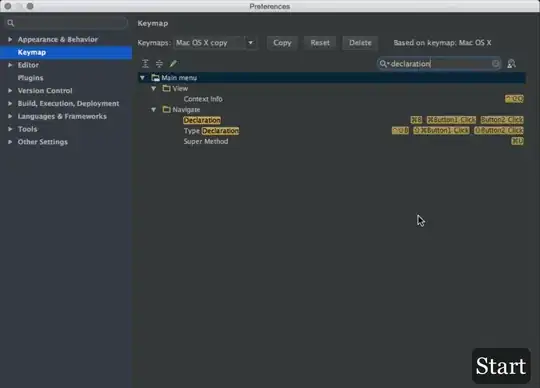Collapse the Main menu tree node

pyautogui.click(x=142, y=78)
